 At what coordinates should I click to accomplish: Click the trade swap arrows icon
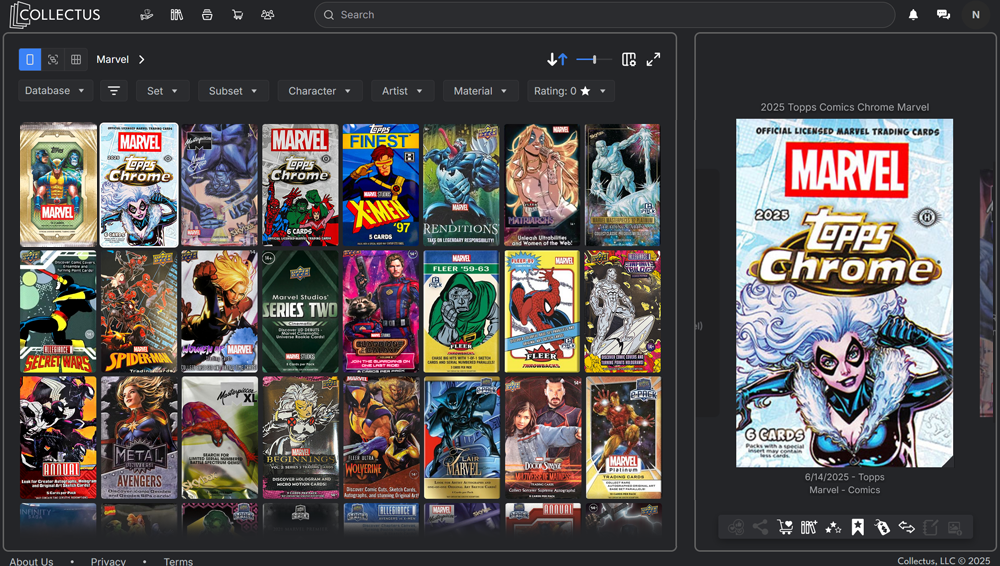[906, 527]
